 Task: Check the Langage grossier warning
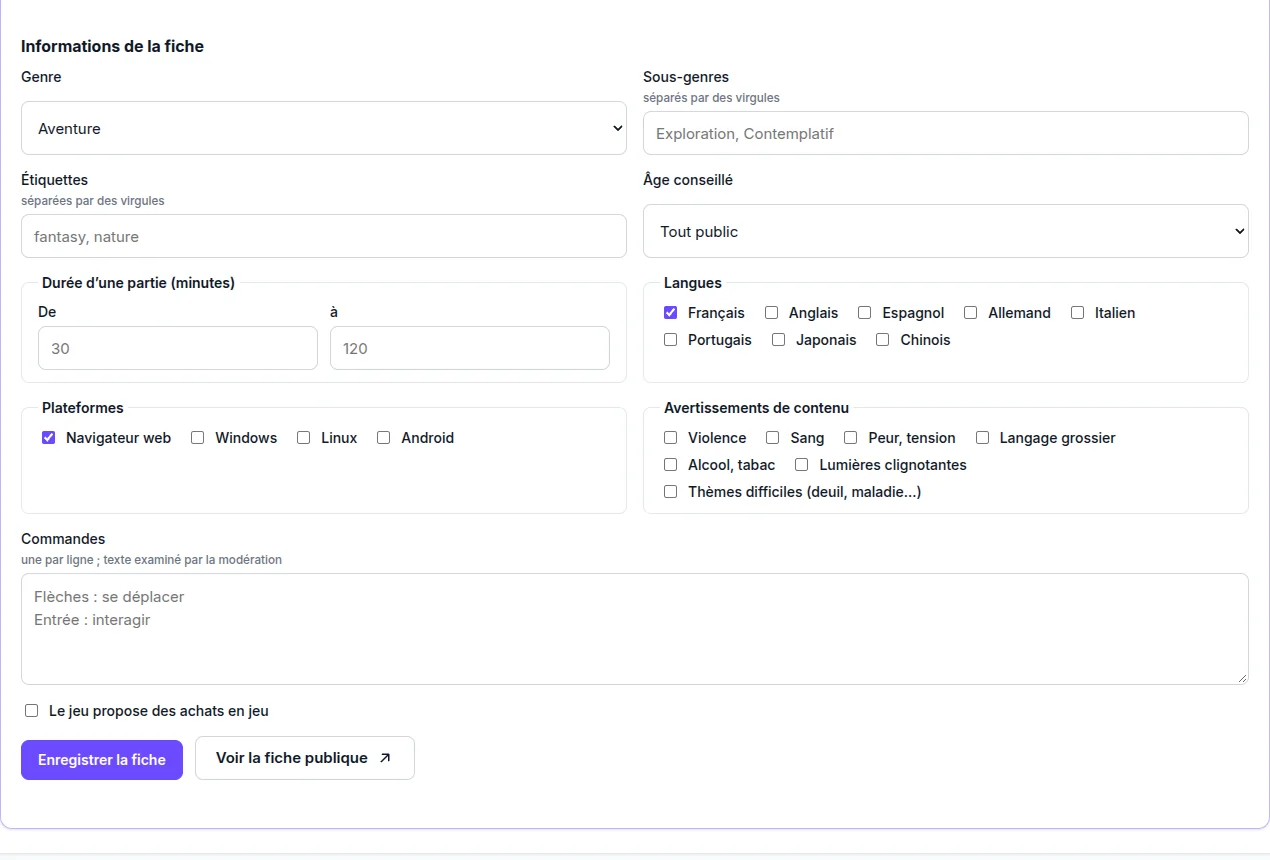[983, 438]
